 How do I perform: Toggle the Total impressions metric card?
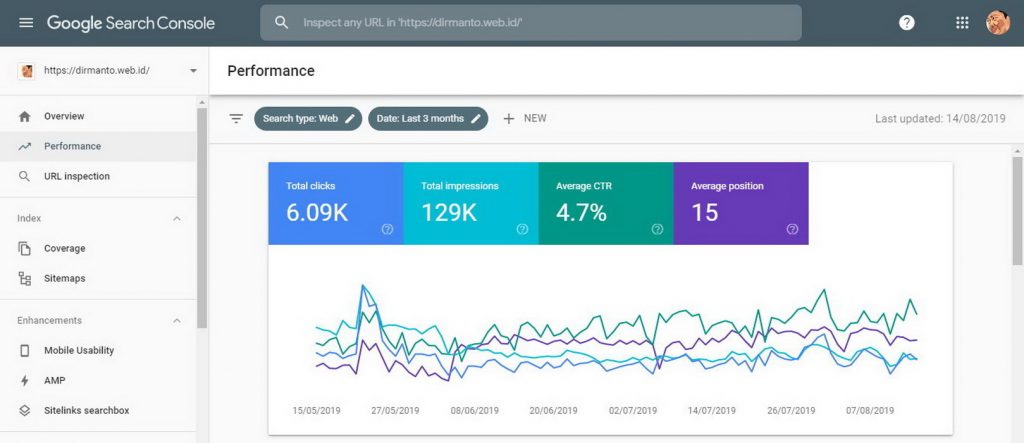click(471, 203)
